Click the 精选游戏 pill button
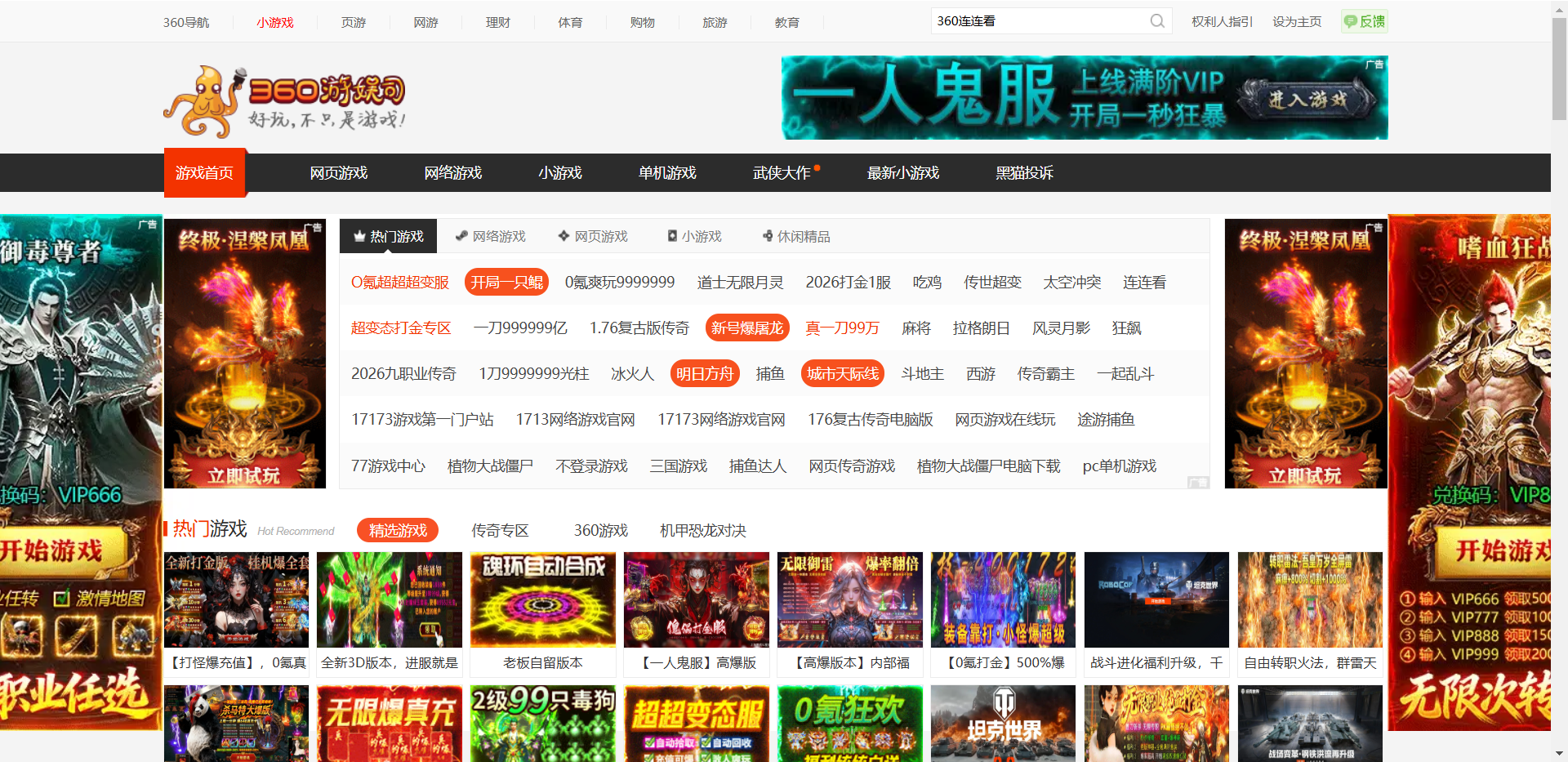The height and width of the screenshot is (762, 1568). [397, 530]
